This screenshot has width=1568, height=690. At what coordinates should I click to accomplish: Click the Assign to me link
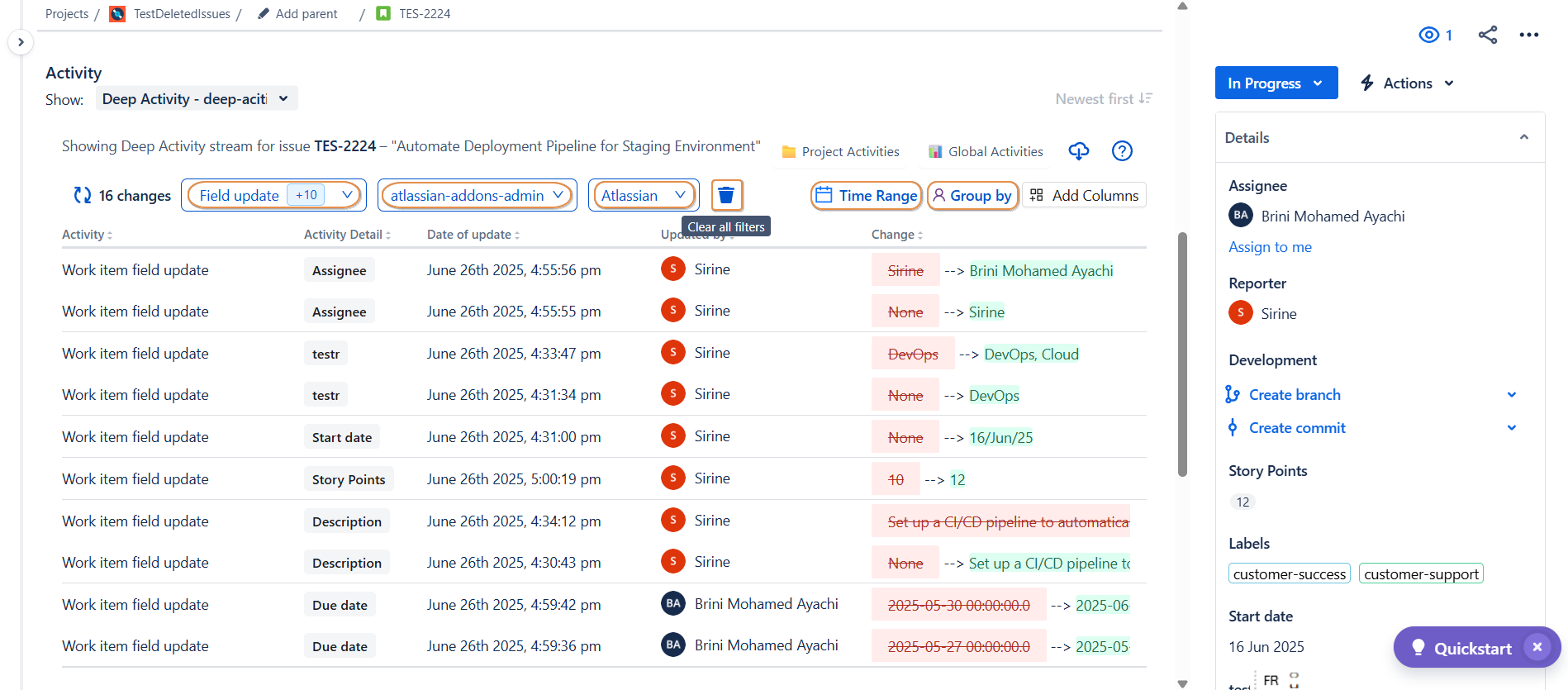pos(1270,247)
